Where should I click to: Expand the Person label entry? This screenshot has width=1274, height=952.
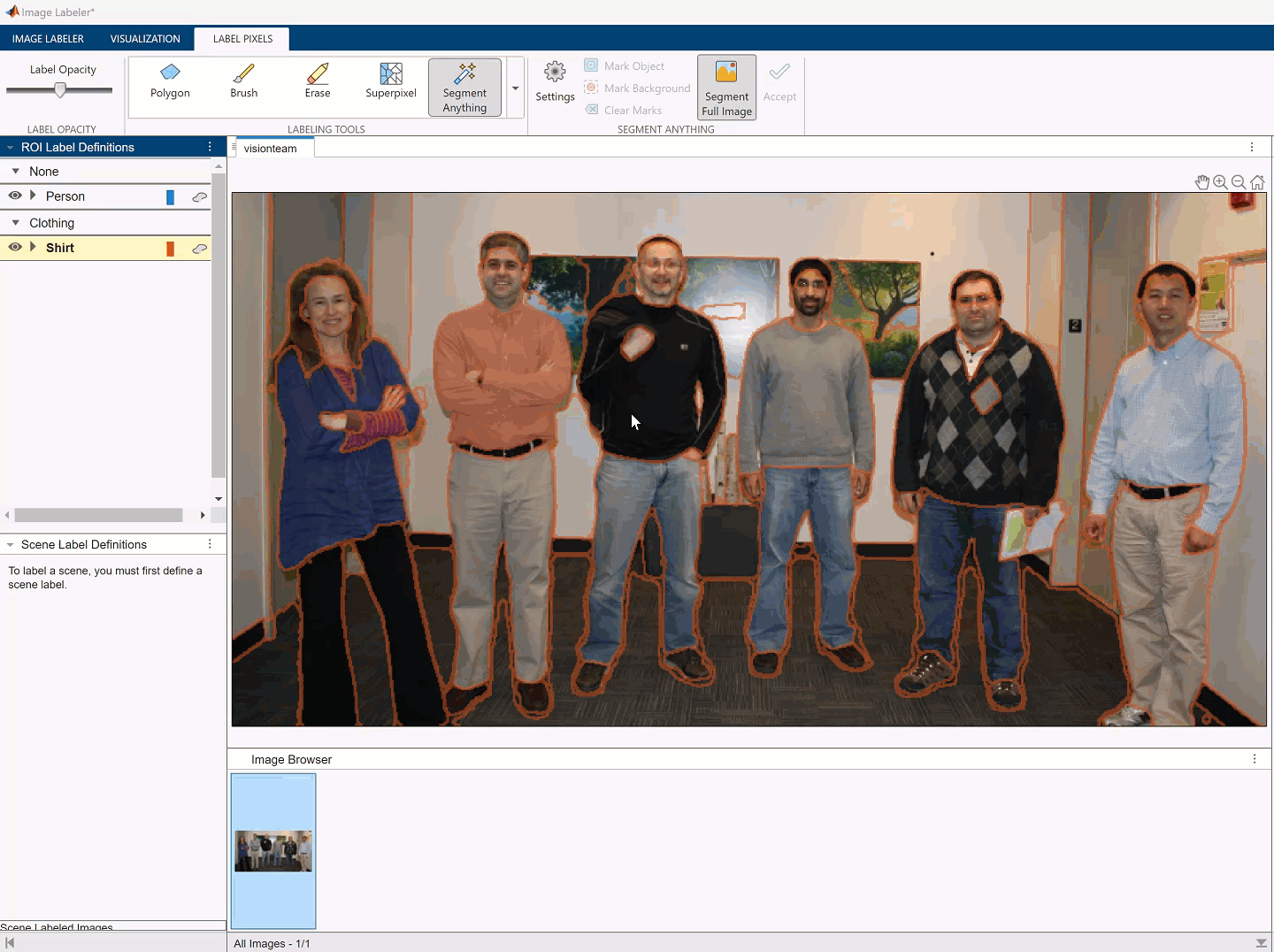point(32,196)
